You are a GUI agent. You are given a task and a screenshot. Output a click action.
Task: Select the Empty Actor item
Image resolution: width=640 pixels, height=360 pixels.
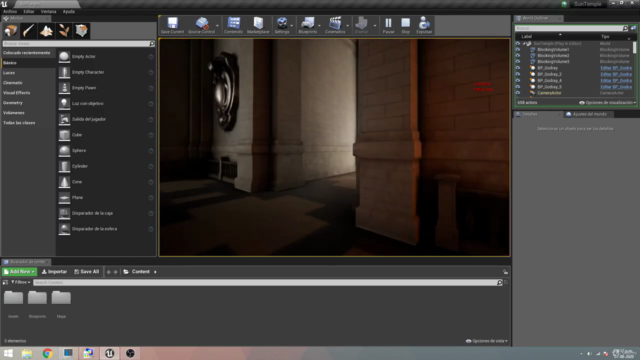point(106,57)
